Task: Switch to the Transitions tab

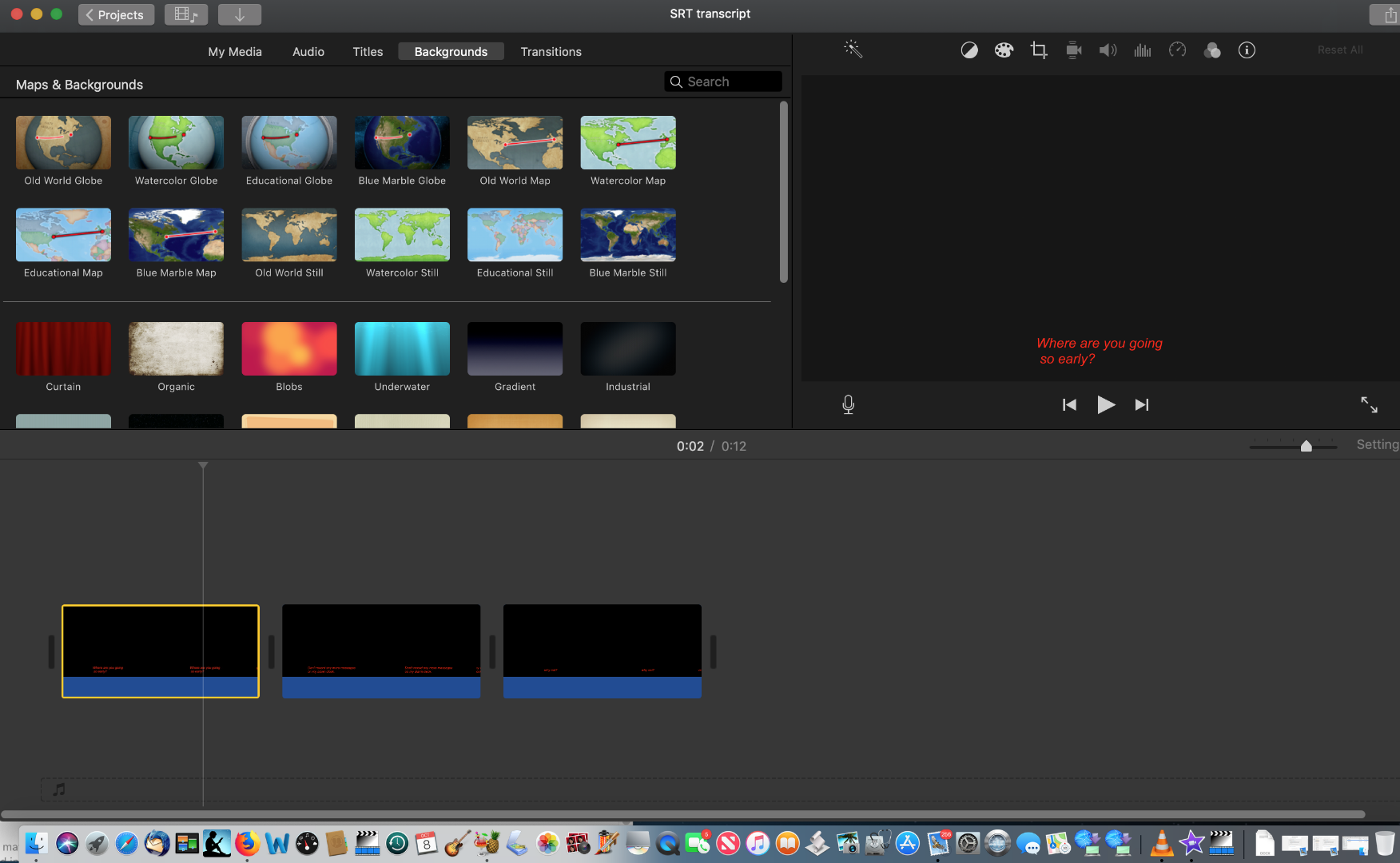Action: pyautogui.click(x=551, y=52)
